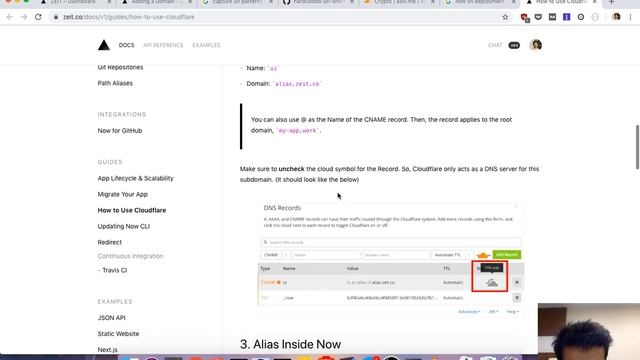
Task: Open the API REFERENCE header item
Action: point(163,45)
